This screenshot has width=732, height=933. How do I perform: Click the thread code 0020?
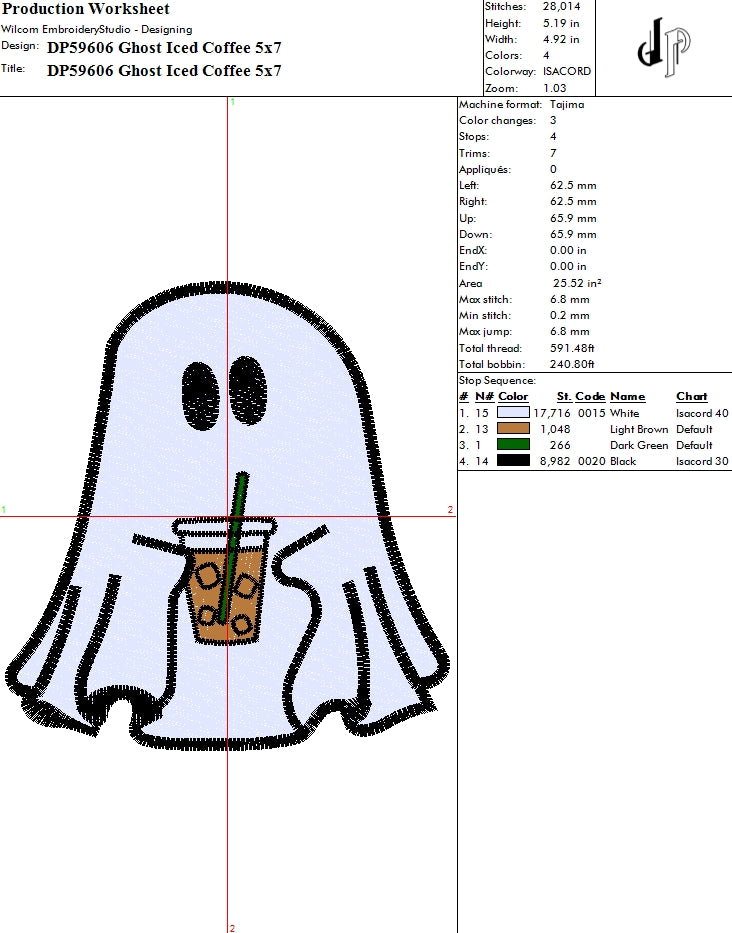[592, 461]
